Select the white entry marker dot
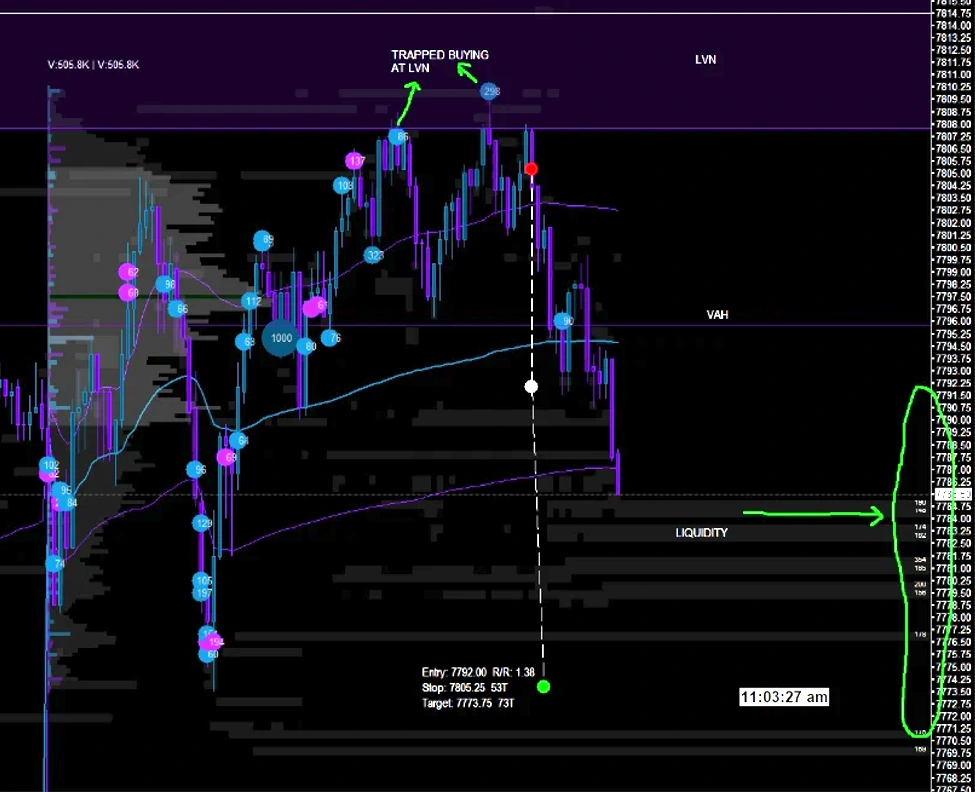Viewport: 975px width, 792px height. (x=531, y=387)
